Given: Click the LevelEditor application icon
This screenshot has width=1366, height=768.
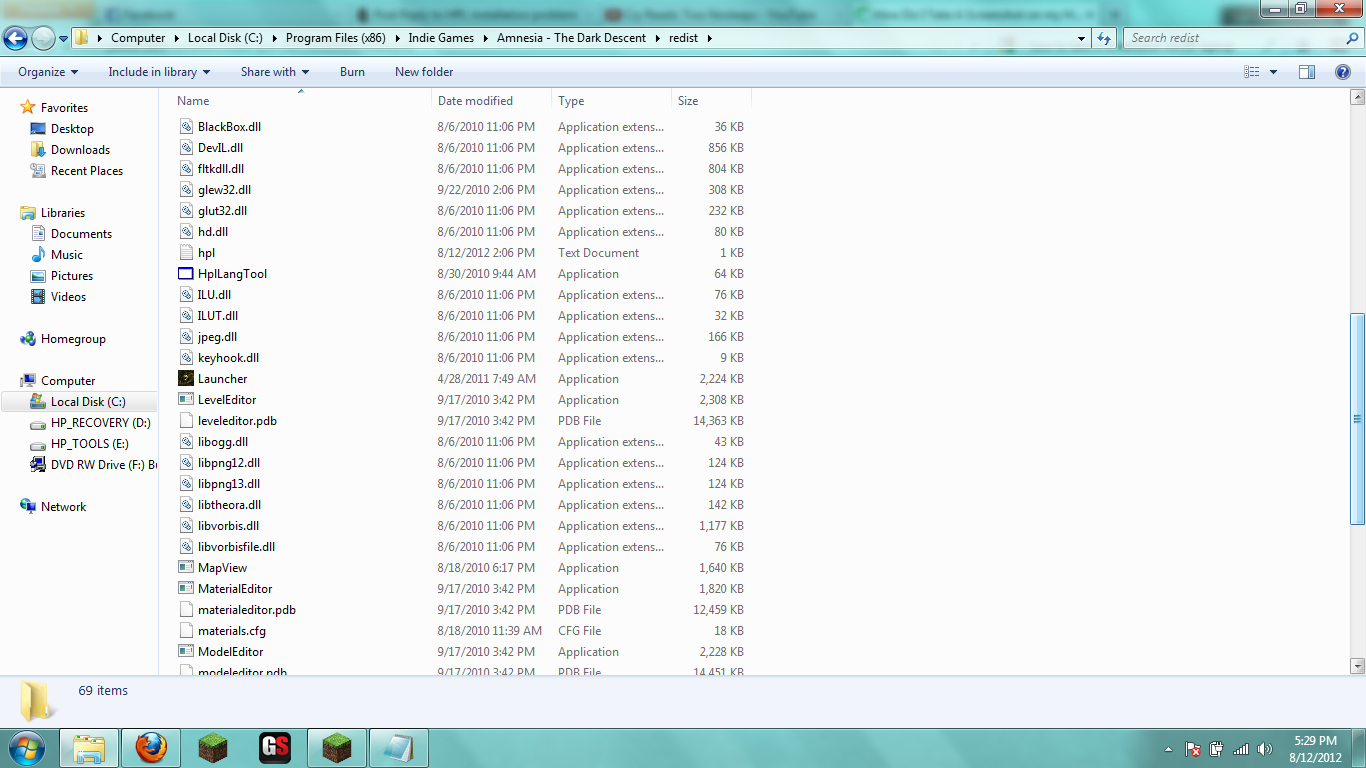Looking at the screenshot, I should (186, 400).
